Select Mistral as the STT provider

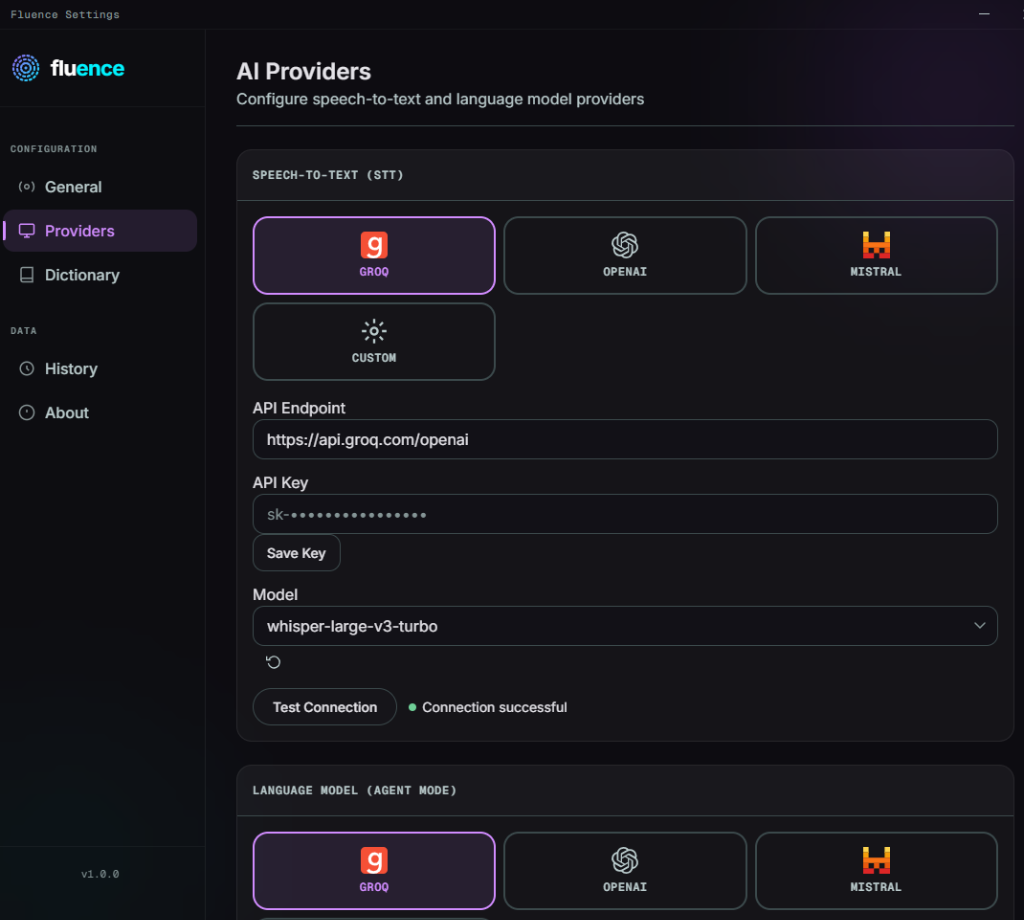[x=876, y=255]
